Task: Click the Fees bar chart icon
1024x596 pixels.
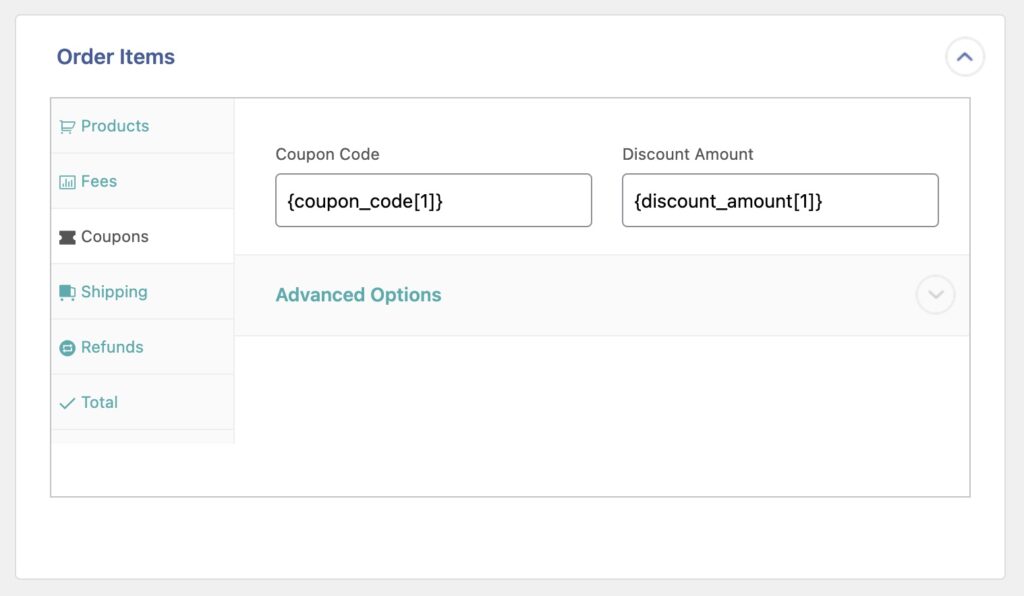Action: [x=67, y=181]
